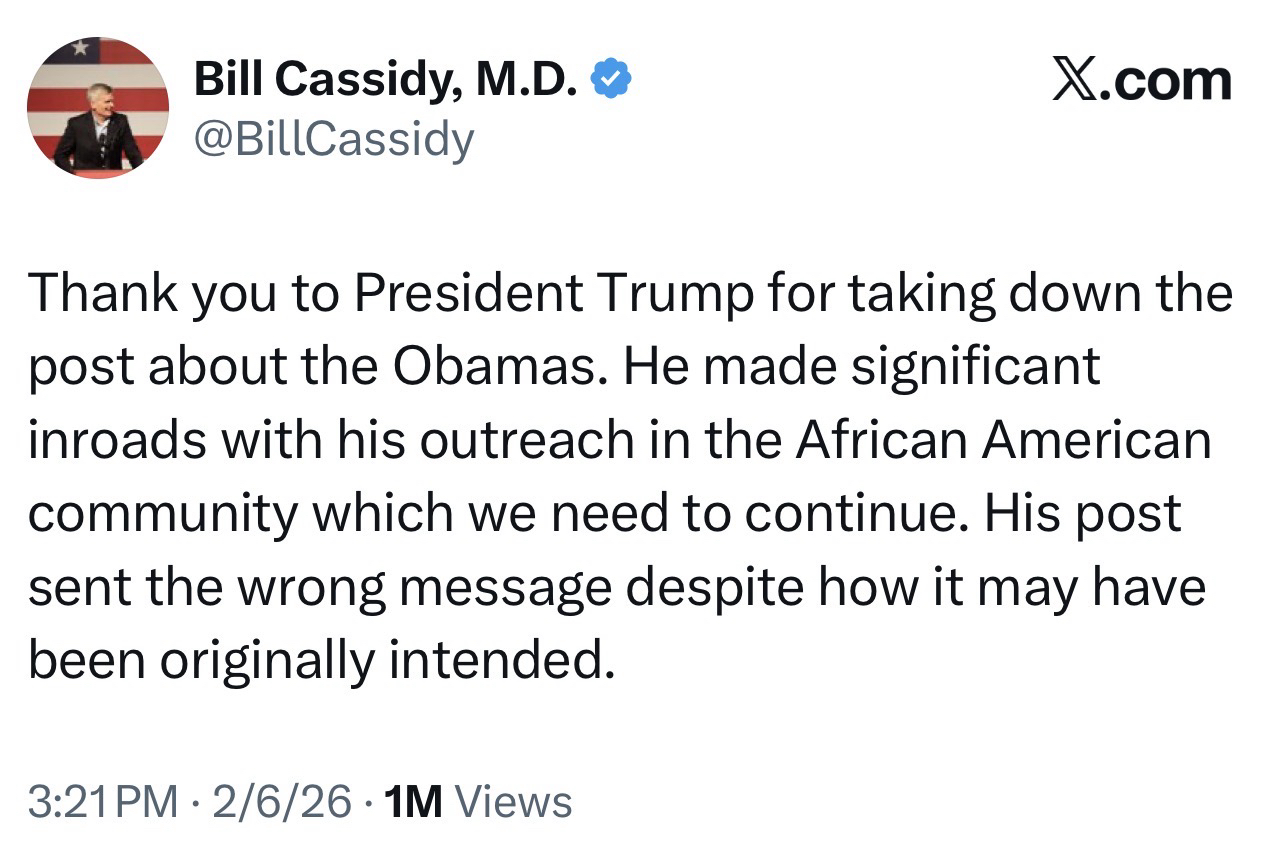
Task: Click "African American" in the post text
Action: pyautogui.click(x=1003, y=440)
